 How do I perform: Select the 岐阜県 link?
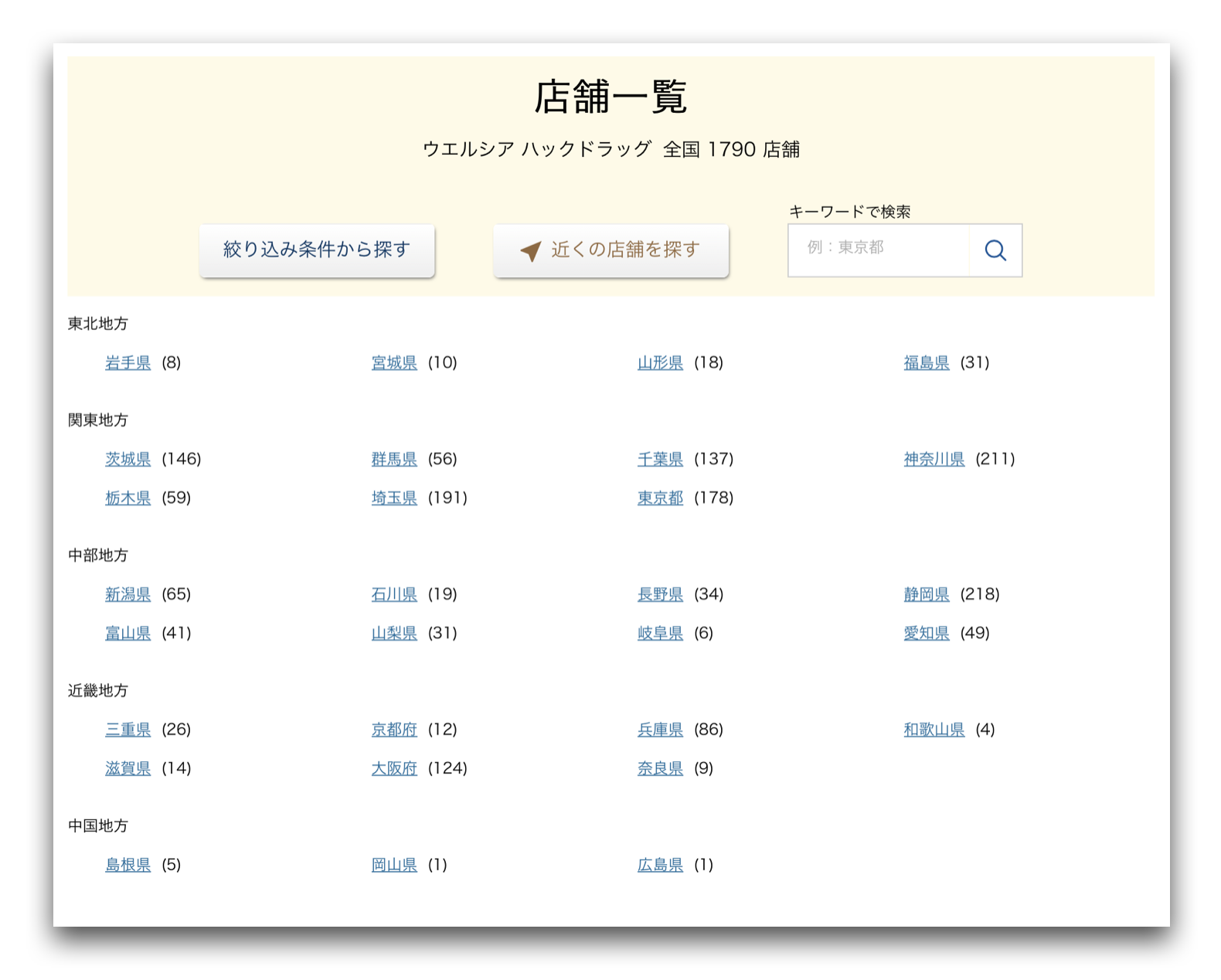coord(660,633)
